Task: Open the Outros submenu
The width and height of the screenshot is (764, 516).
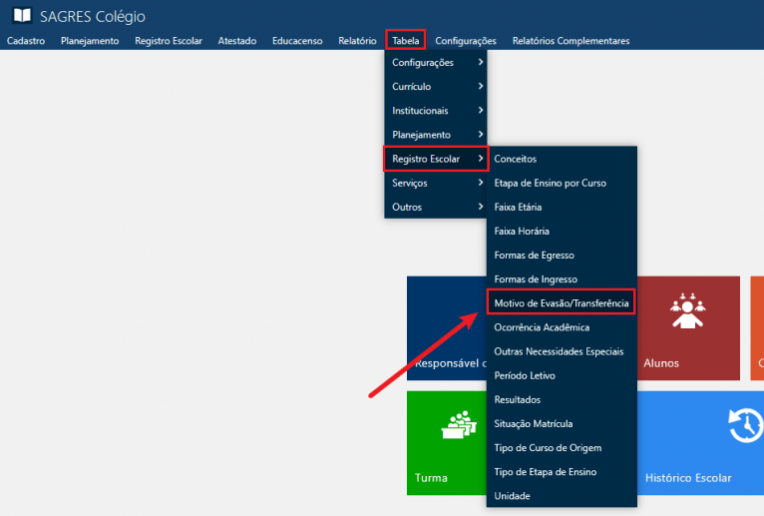Action: [436, 207]
